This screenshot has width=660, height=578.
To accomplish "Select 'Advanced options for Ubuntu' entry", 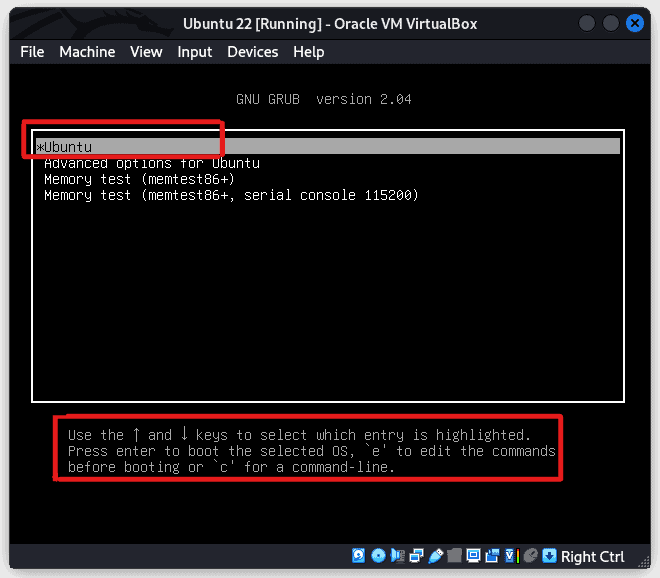I will click(152, 163).
